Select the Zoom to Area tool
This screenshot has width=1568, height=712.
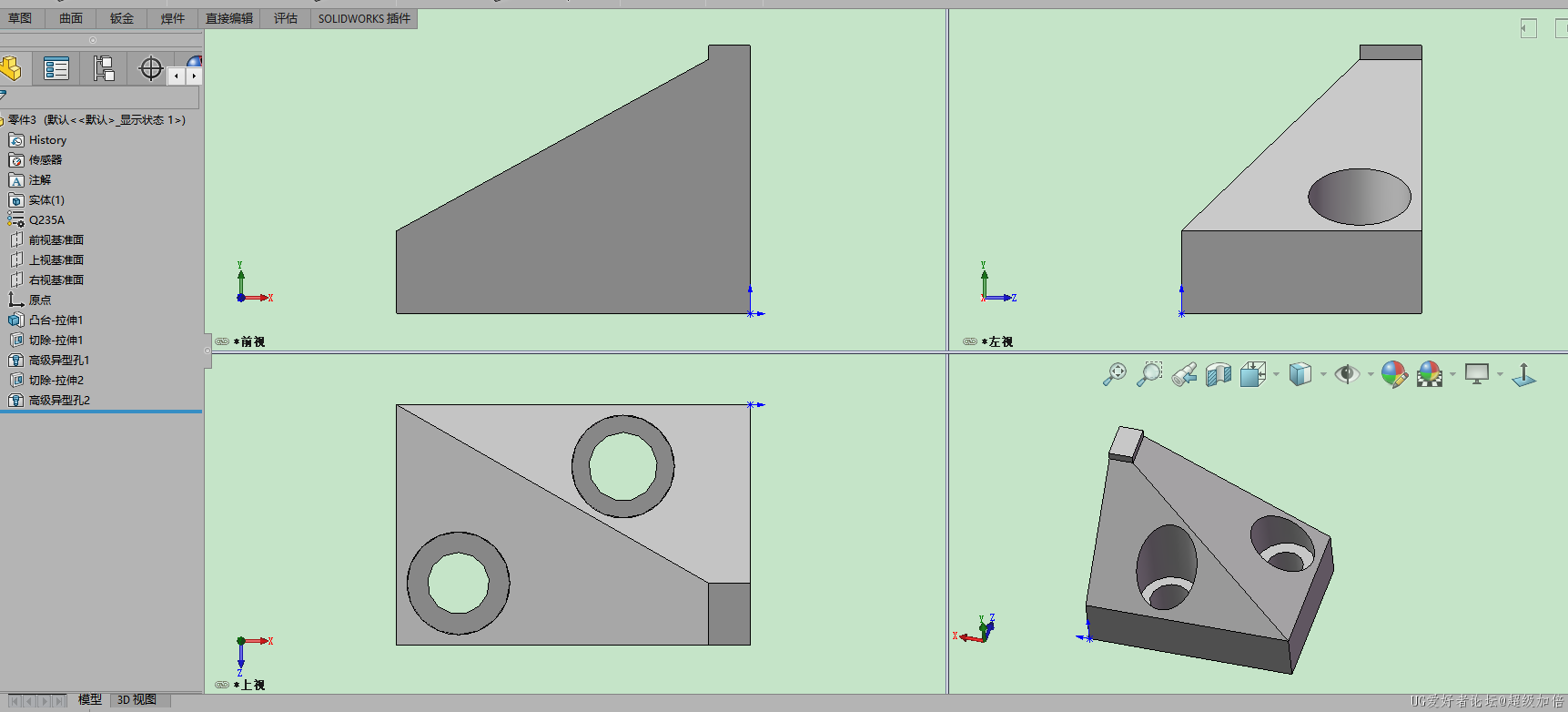[1149, 374]
